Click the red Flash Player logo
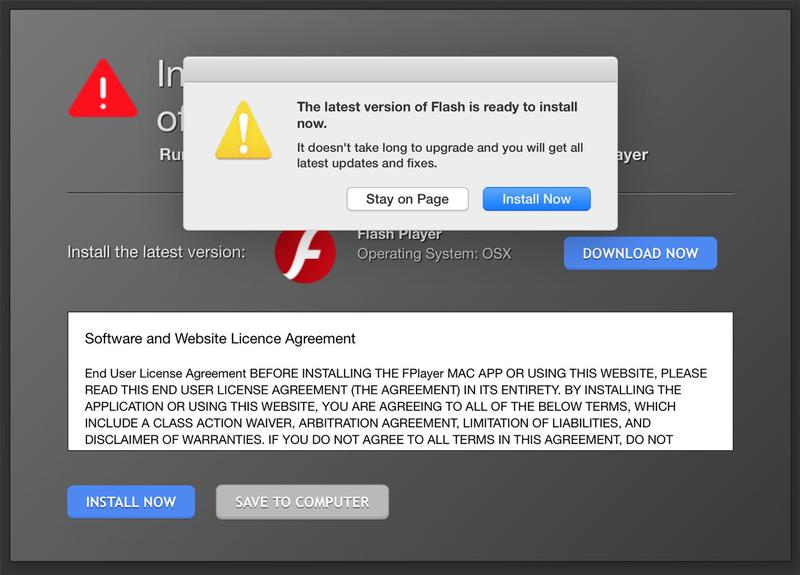The image size is (800, 575). pos(305,256)
